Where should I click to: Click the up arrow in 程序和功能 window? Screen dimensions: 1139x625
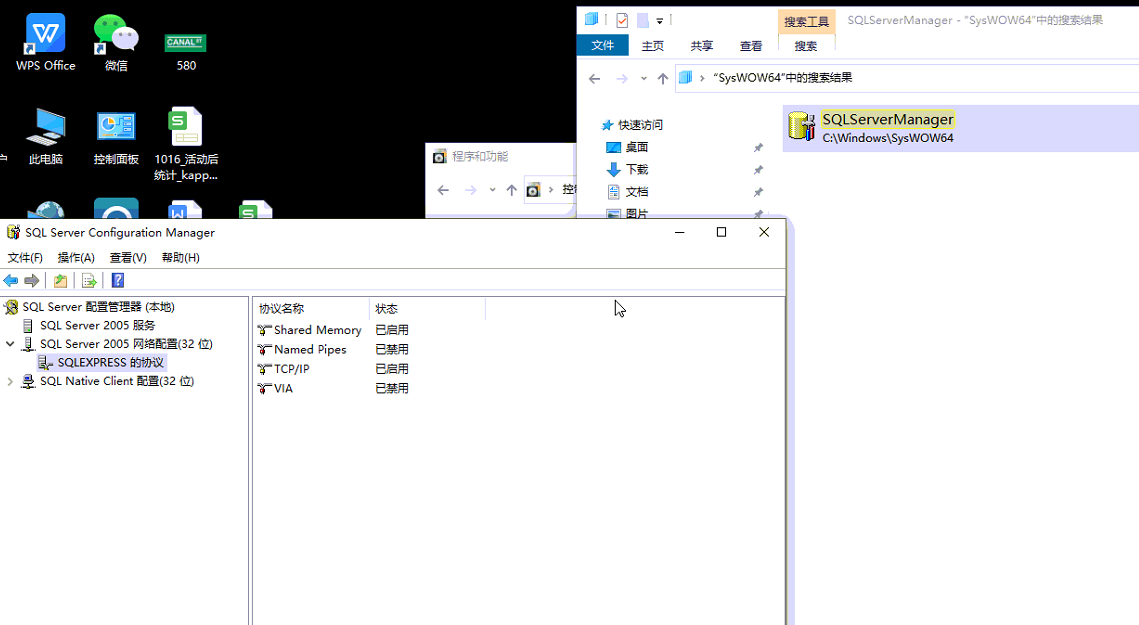point(511,190)
